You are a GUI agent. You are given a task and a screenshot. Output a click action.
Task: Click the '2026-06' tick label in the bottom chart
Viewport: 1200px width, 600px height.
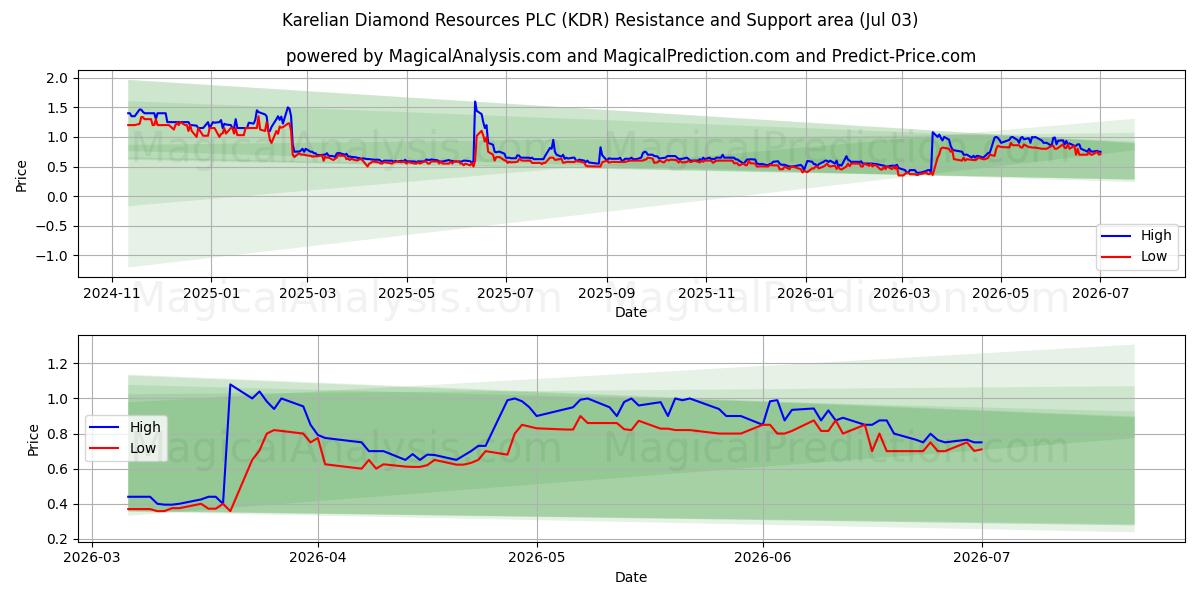coord(763,558)
